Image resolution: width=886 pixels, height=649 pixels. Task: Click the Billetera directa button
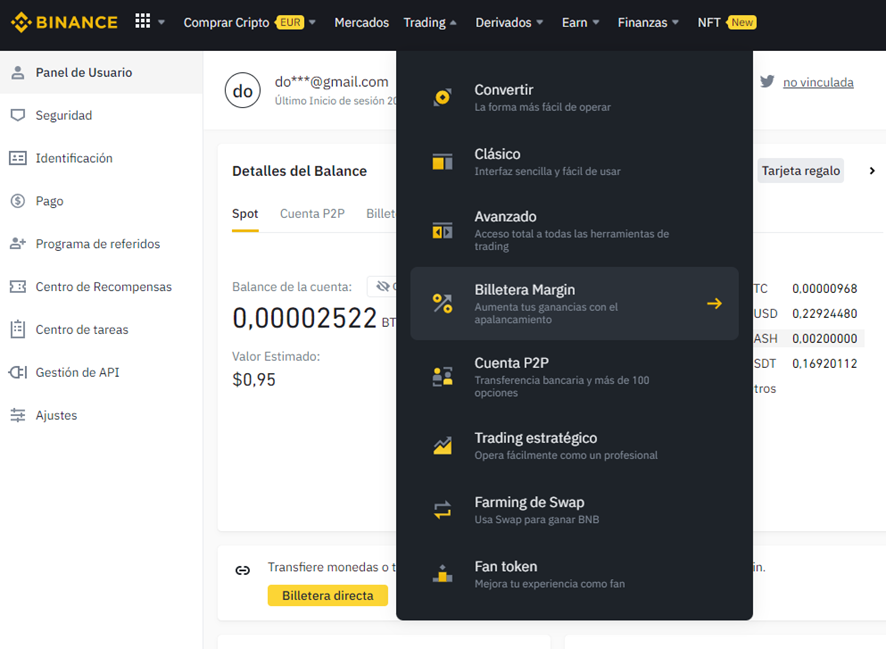click(x=328, y=595)
